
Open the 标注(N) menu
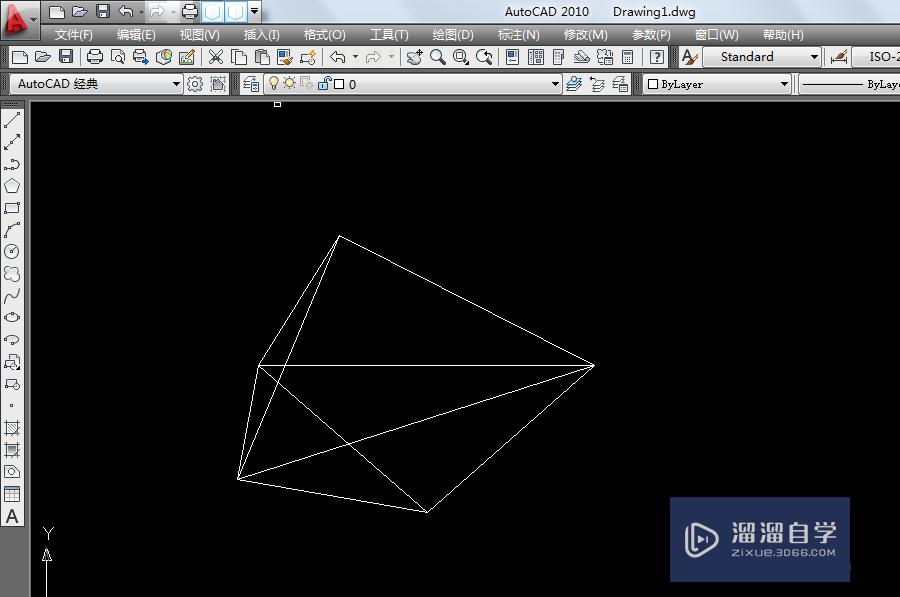click(518, 35)
